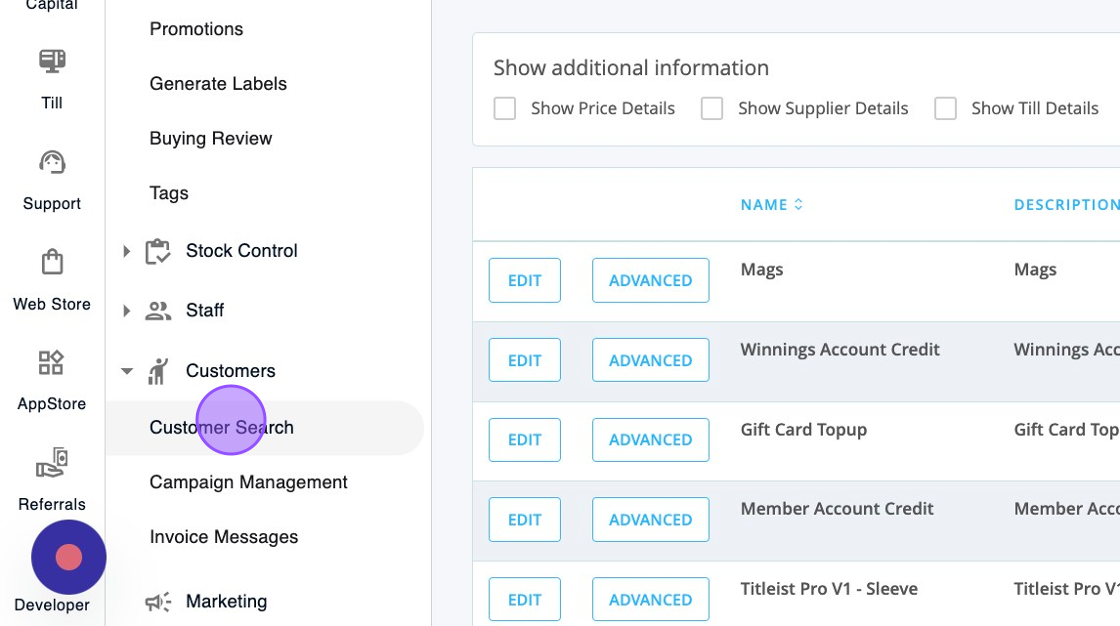Open the Staff section label

(x=205, y=311)
